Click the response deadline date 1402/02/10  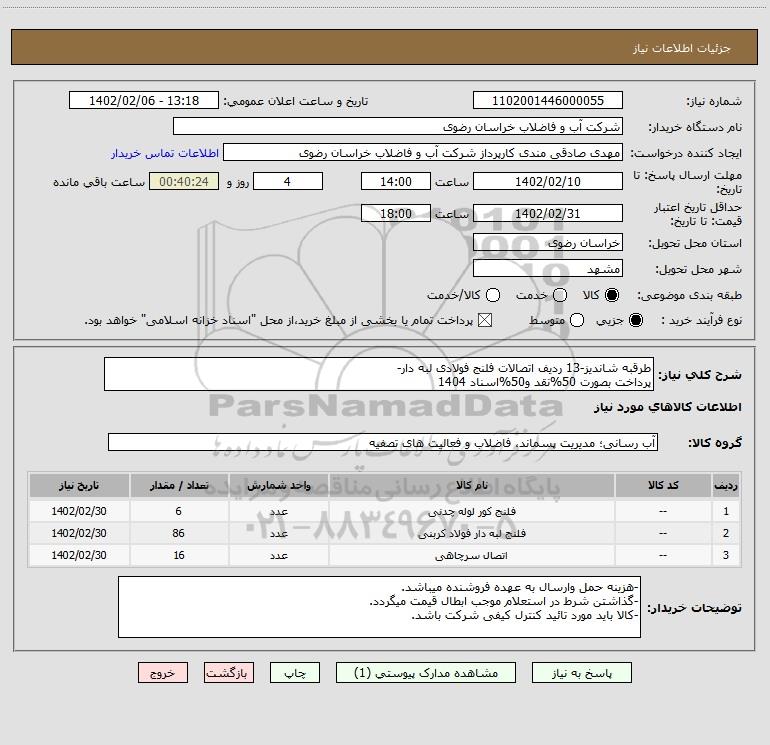[x=548, y=181]
